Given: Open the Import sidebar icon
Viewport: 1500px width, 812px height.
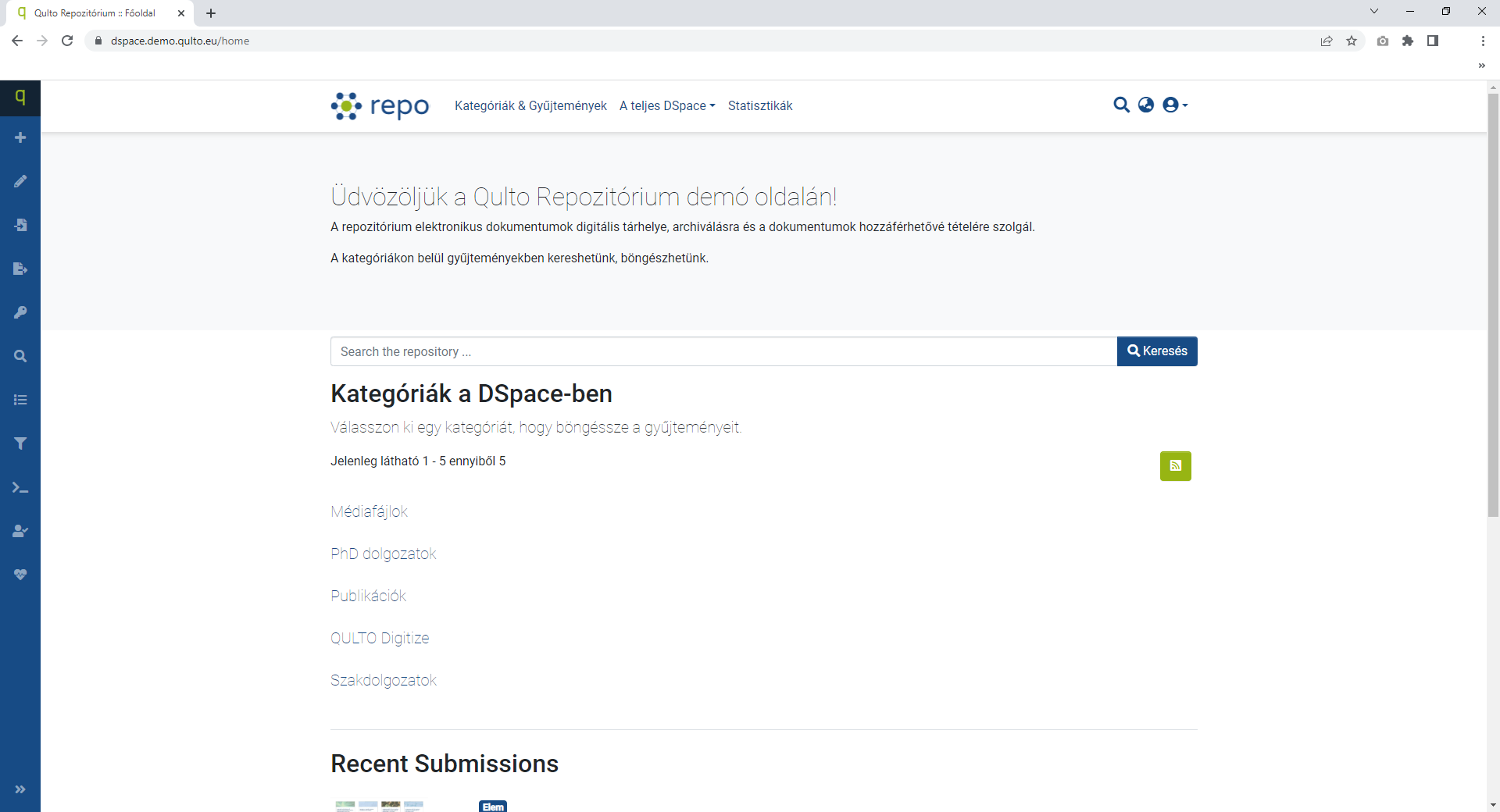Looking at the screenshot, I should 20,225.
